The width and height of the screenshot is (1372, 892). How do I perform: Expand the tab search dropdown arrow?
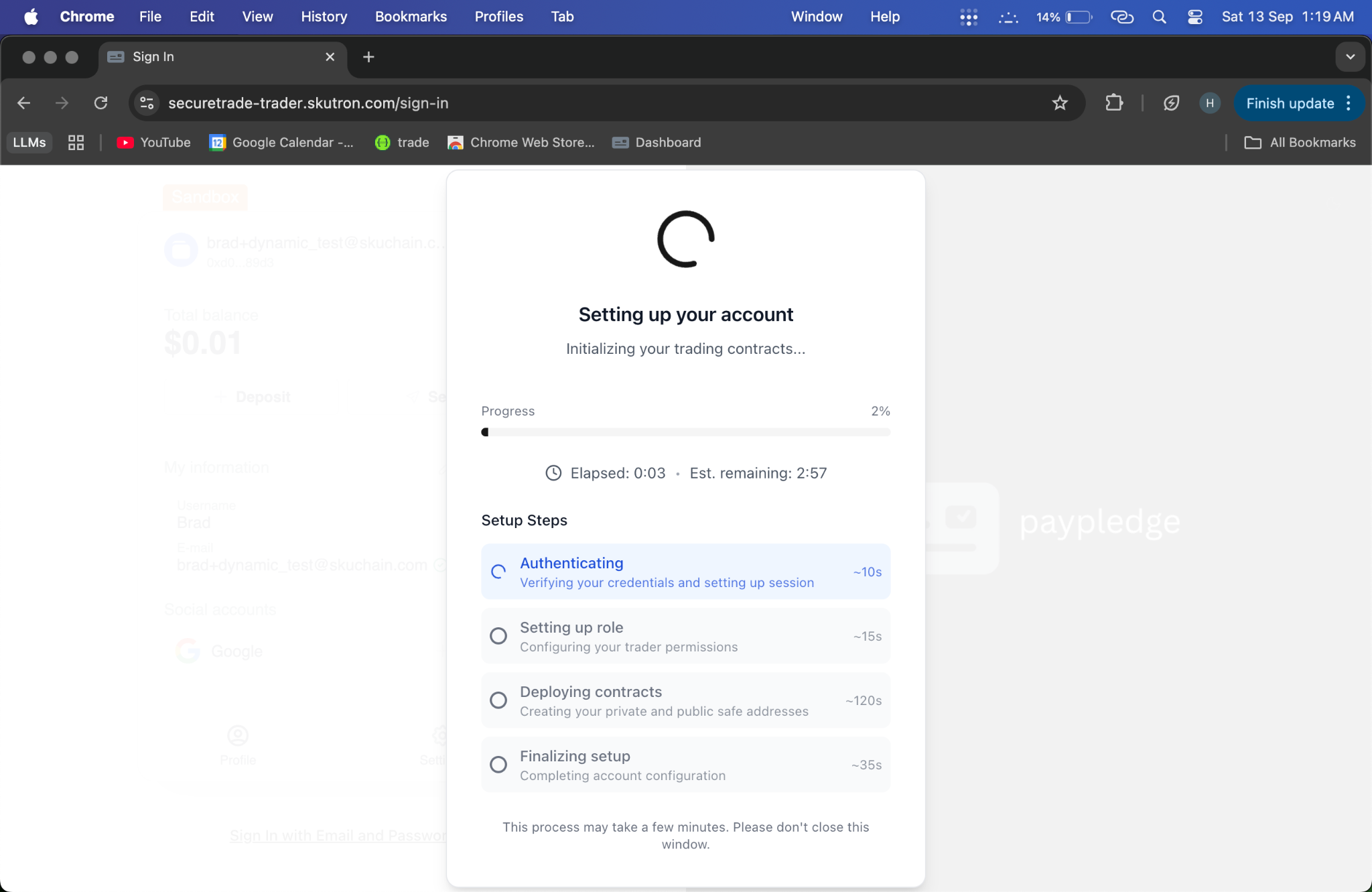click(x=1350, y=57)
